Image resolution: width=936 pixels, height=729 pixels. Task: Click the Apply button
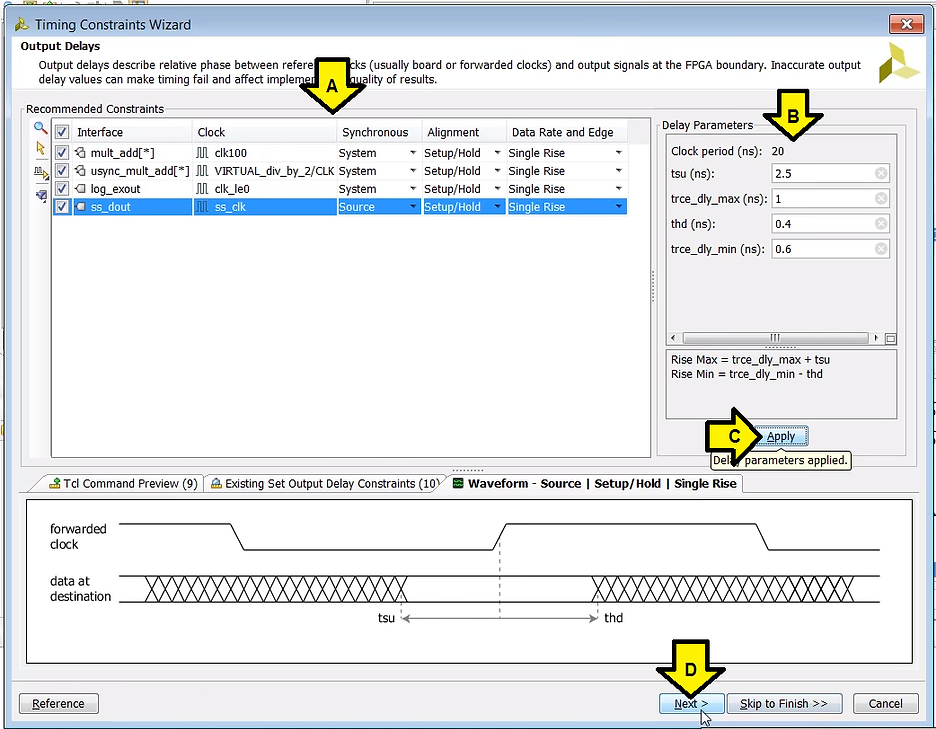[x=780, y=437]
